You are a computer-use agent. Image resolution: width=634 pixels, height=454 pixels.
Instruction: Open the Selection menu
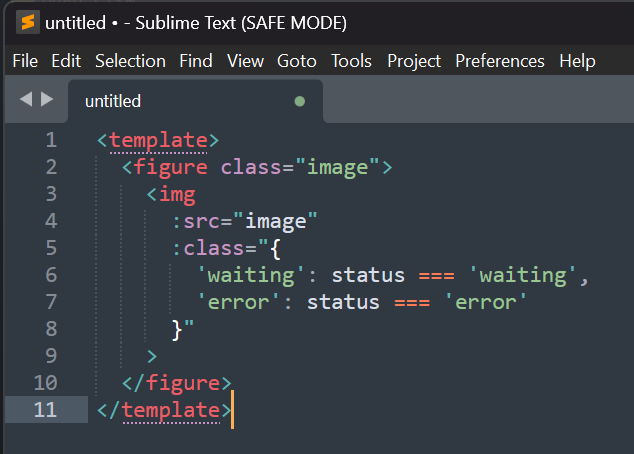130,61
